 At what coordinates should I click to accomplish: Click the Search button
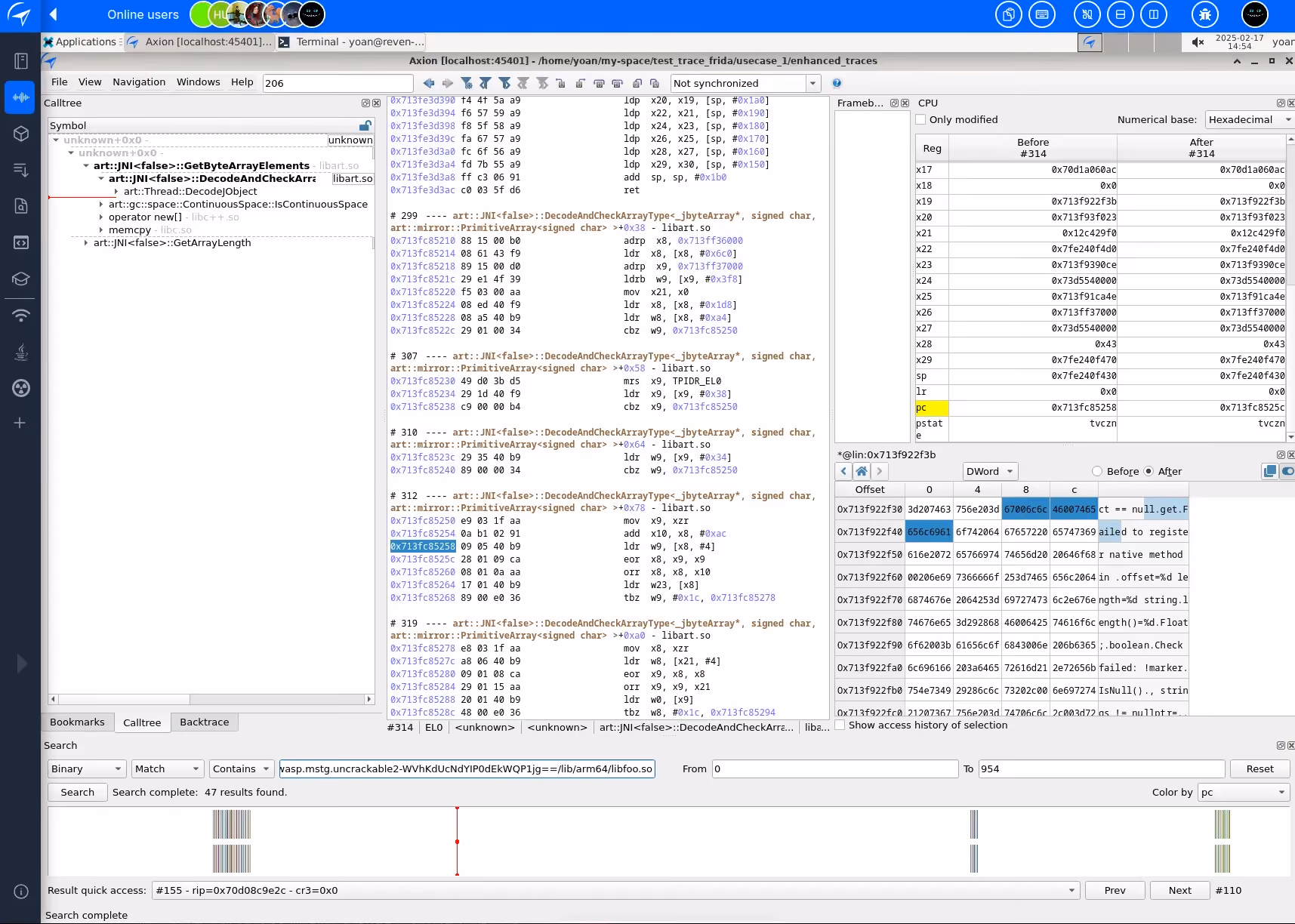pyautogui.click(x=78, y=792)
